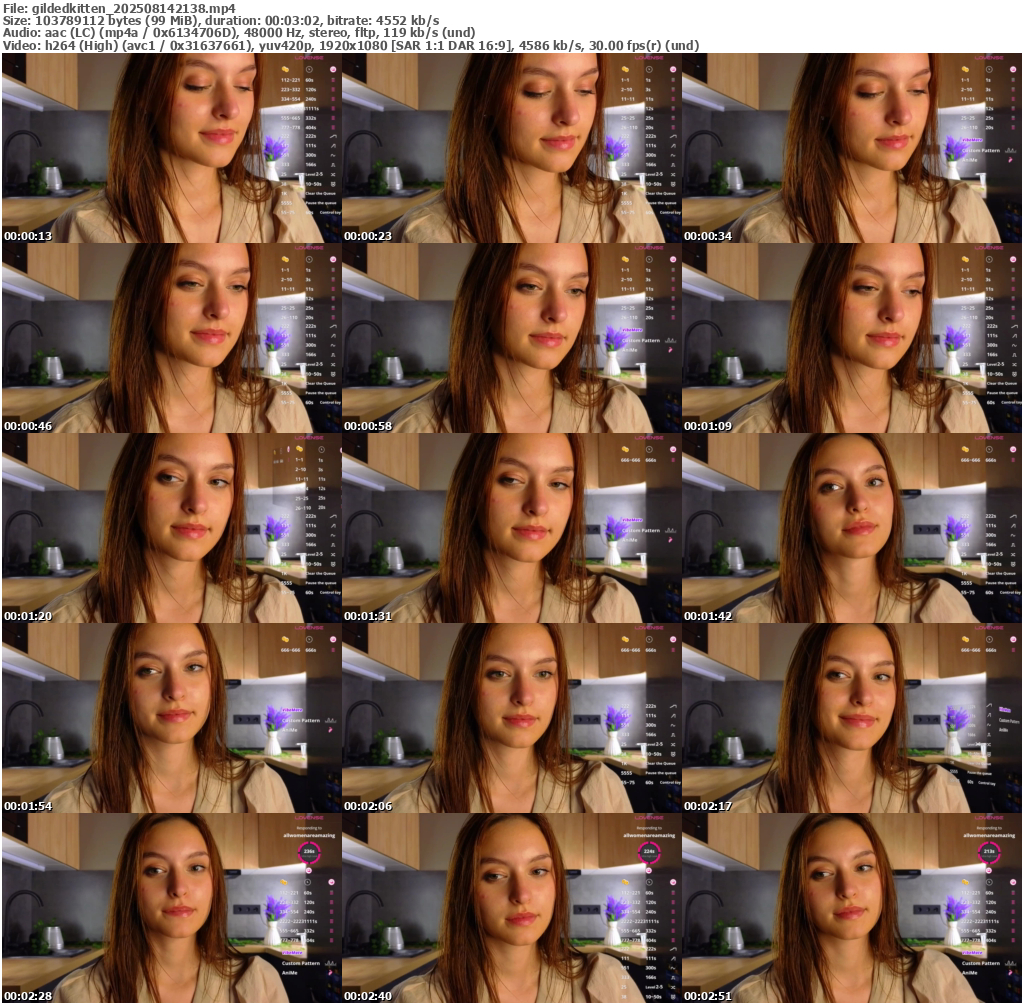Click the pink timer circle in the 00:02:51 frame
The height and width of the screenshot is (1003, 1024).
click(989, 852)
